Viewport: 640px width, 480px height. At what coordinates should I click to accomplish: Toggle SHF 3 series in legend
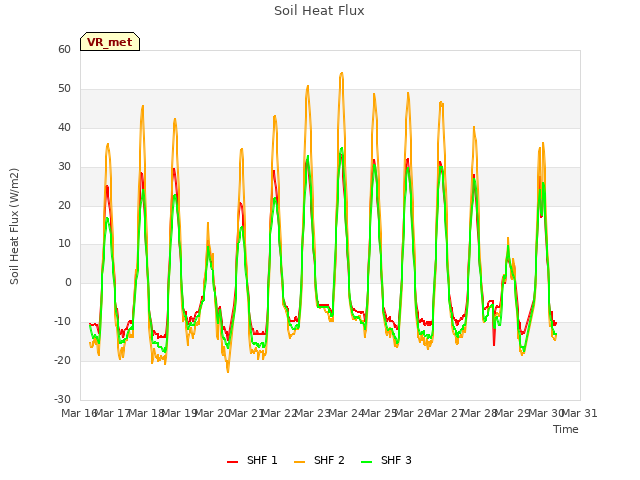coord(386,460)
